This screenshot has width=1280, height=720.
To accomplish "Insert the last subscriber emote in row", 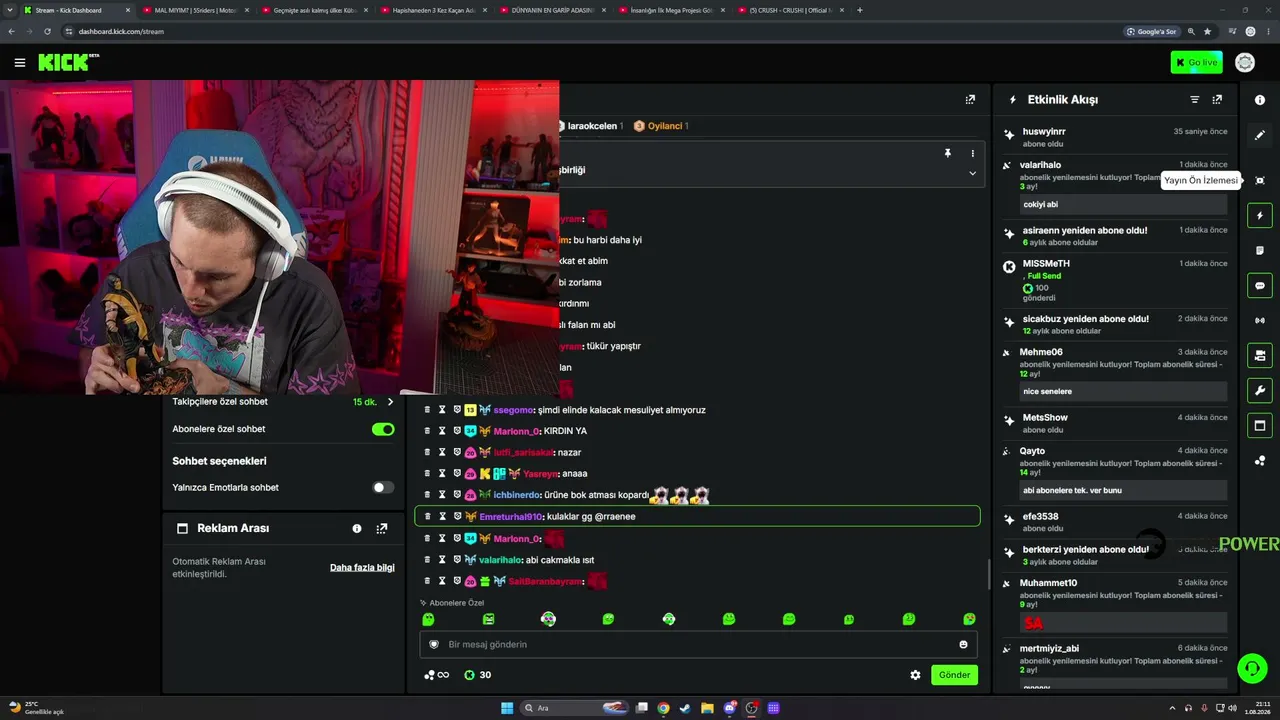I will 969,620.
